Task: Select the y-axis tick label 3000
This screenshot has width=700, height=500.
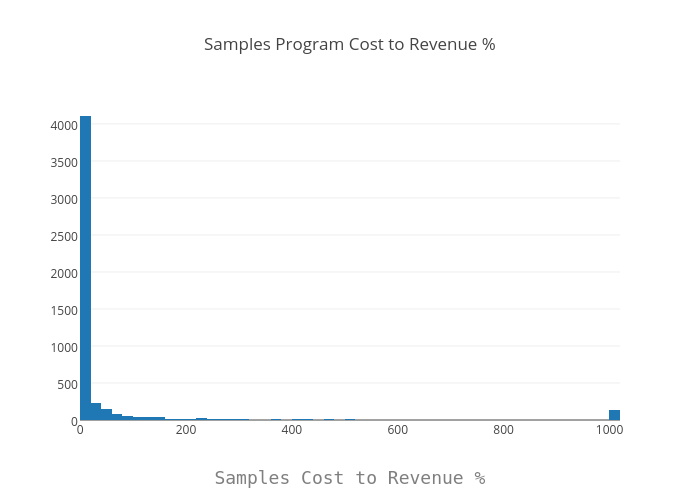Action: tap(64, 199)
